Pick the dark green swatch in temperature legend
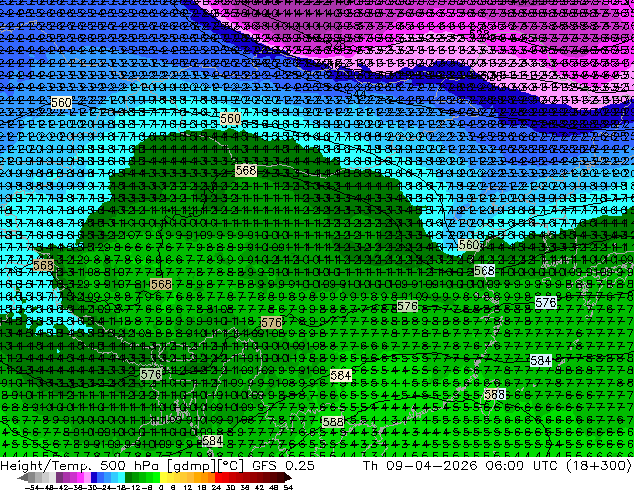The height and width of the screenshot is (490, 634). pyautogui.click(x=129, y=477)
